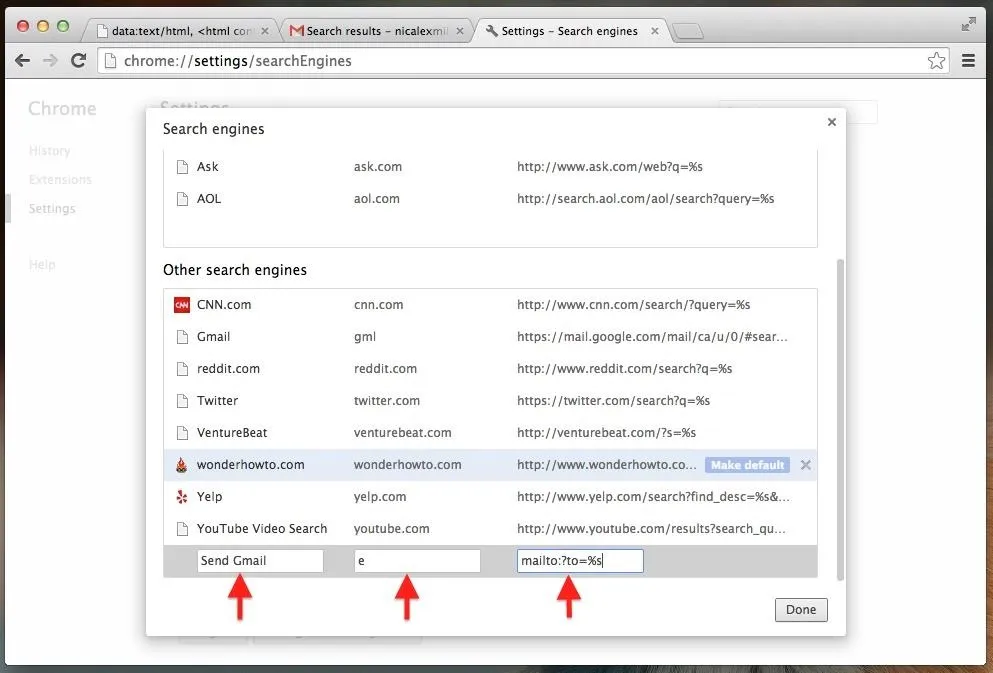Open a new tab with the new-tab button
This screenshot has height=673, width=993.
[x=688, y=31]
